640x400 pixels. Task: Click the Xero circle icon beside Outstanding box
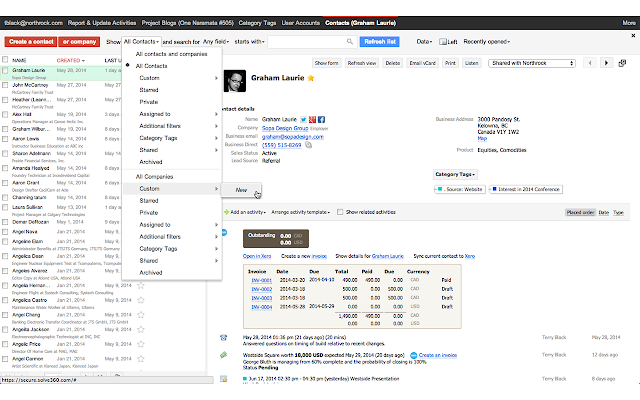coord(224,233)
